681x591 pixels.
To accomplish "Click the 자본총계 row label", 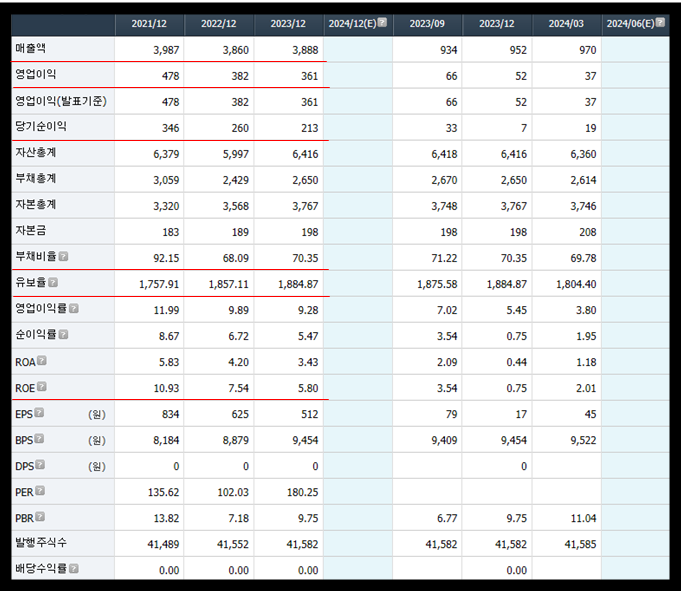I will pyautogui.click(x=36, y=205).
